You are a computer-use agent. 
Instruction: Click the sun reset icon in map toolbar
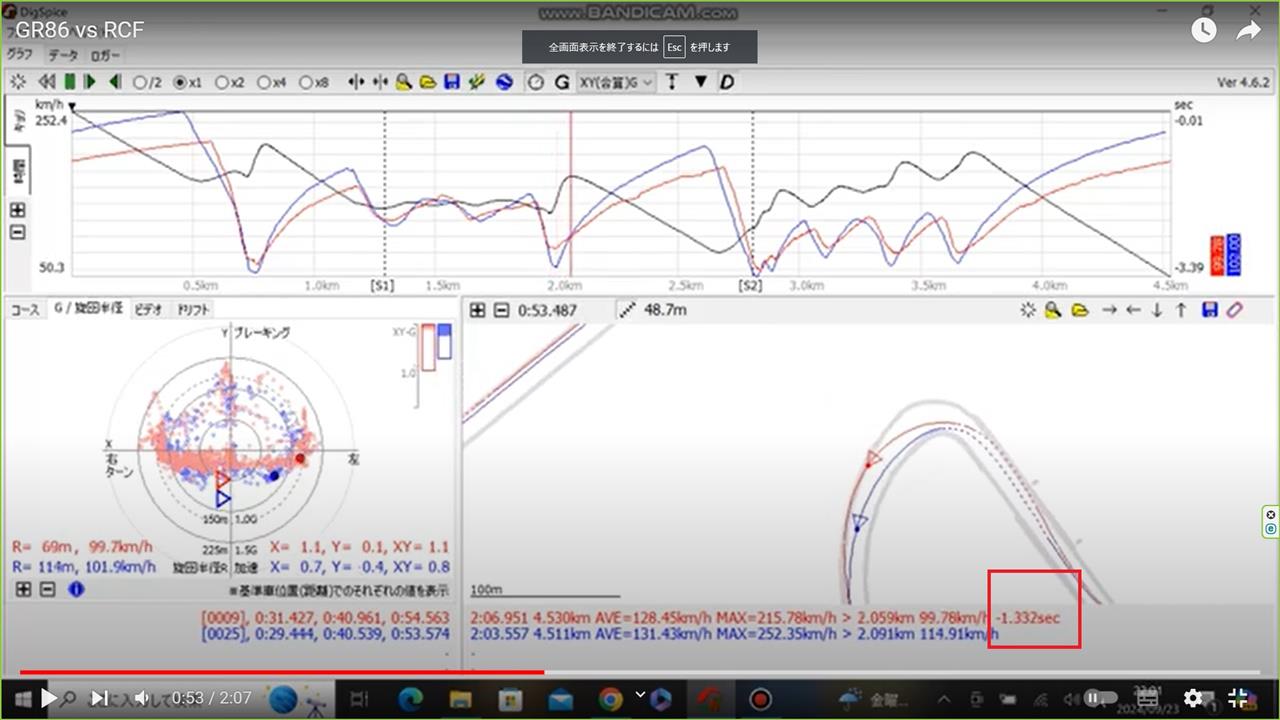point(1028,310)
